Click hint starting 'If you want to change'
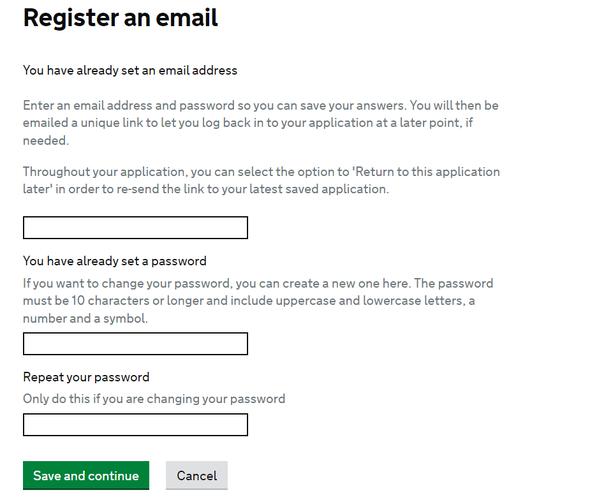606x500 pixels. click(258, 301)
